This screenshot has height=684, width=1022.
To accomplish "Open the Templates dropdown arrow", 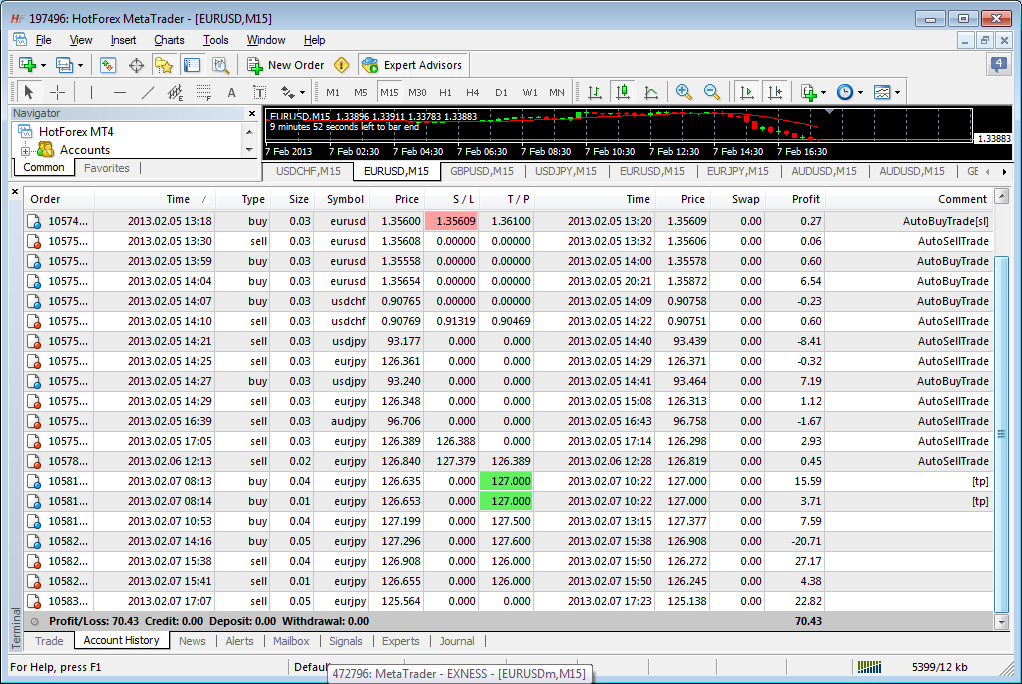I will tap(898, 93).
